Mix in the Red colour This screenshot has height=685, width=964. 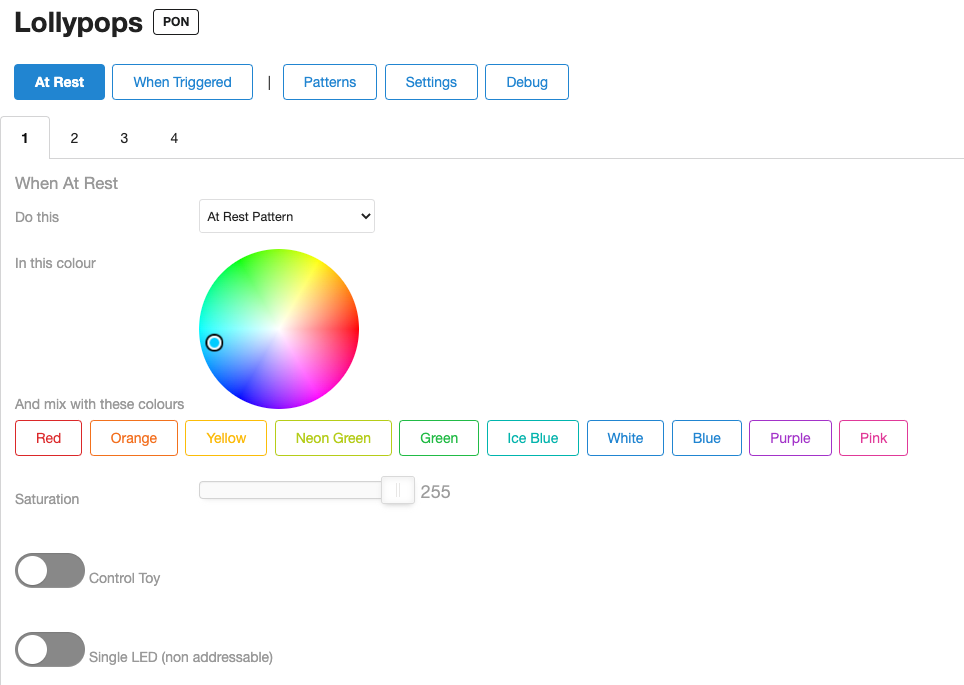48,438
